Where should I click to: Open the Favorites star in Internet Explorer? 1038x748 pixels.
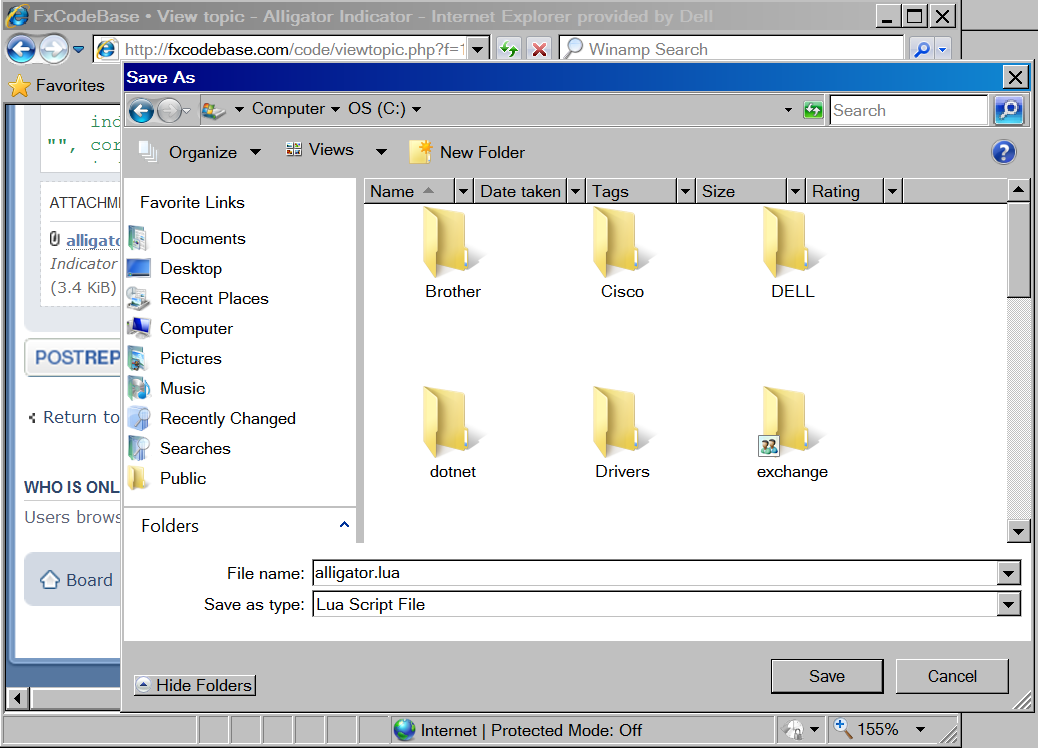[20, 85]
